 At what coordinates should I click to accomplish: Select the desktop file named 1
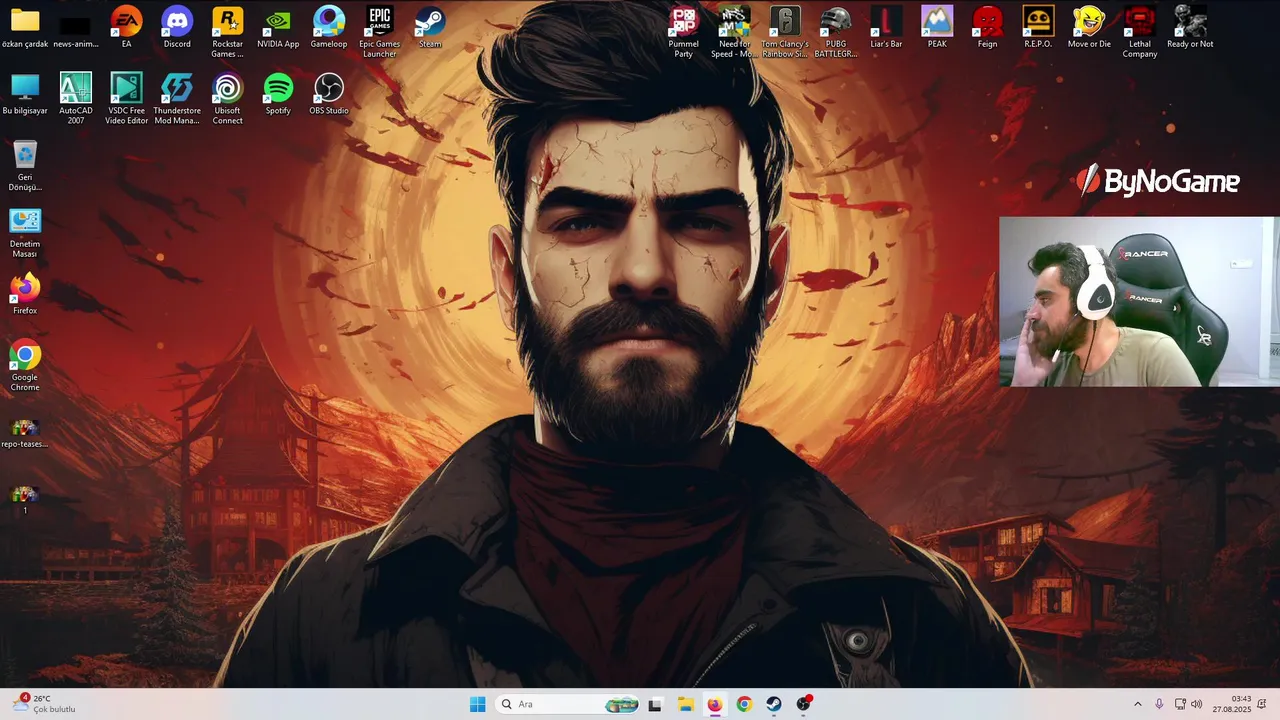point(25,500)
